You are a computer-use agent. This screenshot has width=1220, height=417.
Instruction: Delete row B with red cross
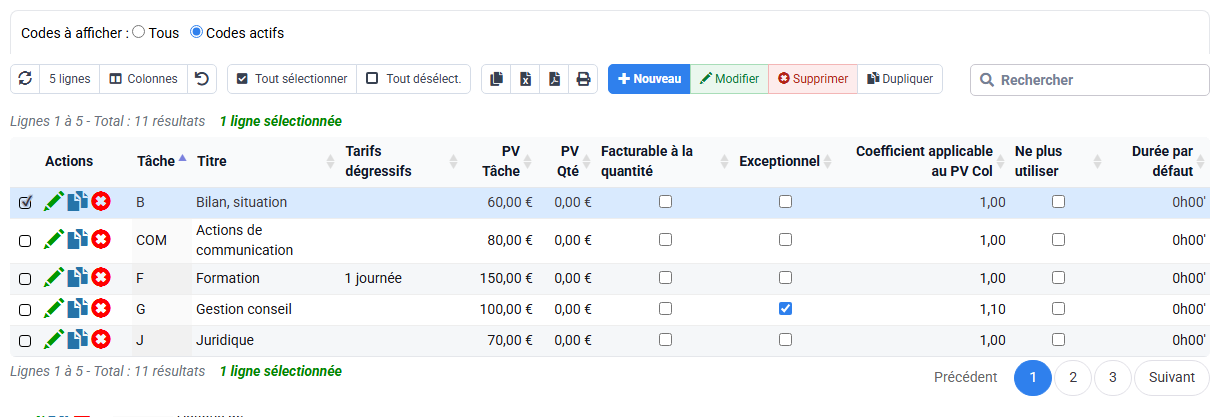click(x=101, y=202)
